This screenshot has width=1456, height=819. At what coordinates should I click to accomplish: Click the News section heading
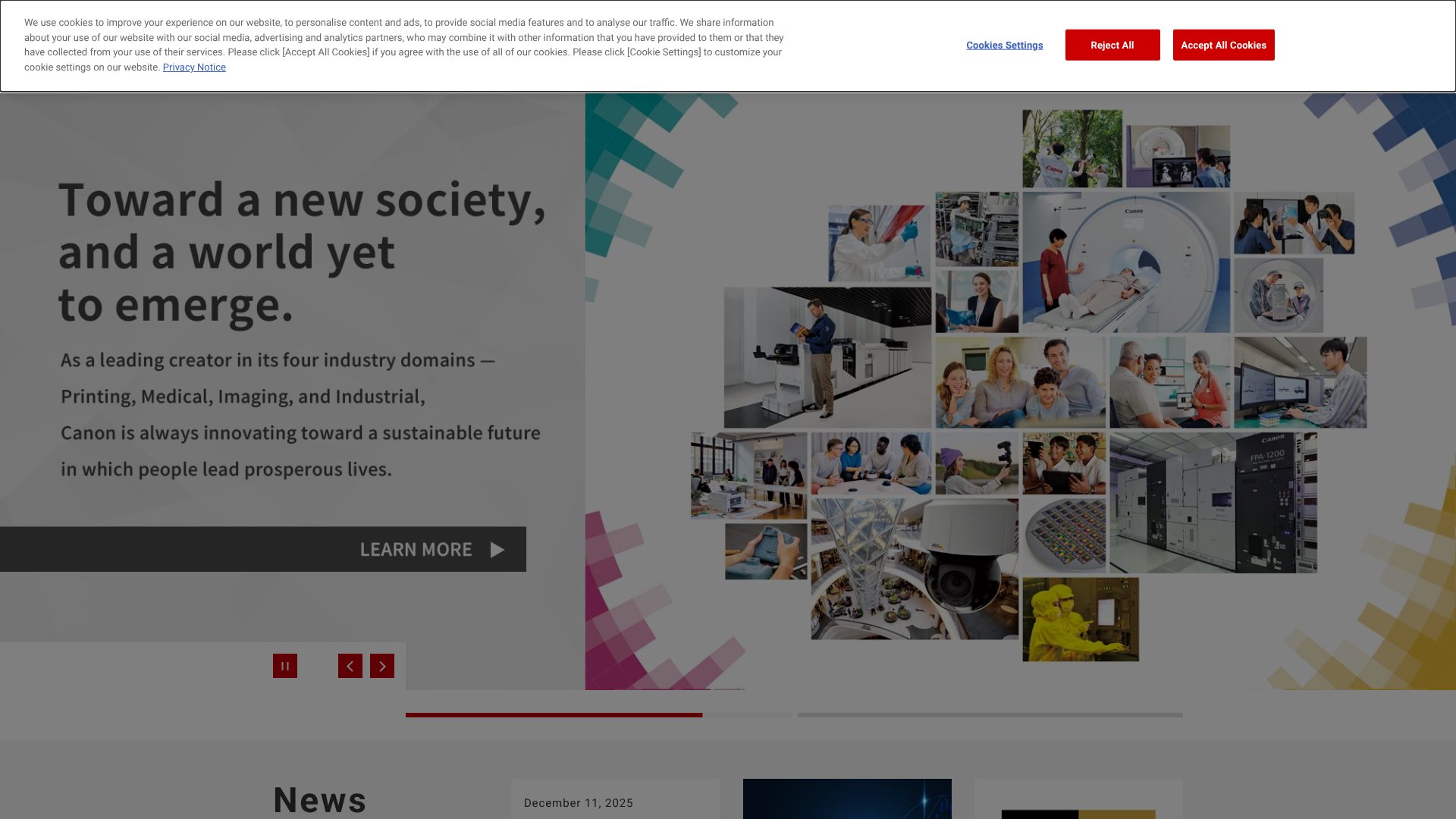319,799
